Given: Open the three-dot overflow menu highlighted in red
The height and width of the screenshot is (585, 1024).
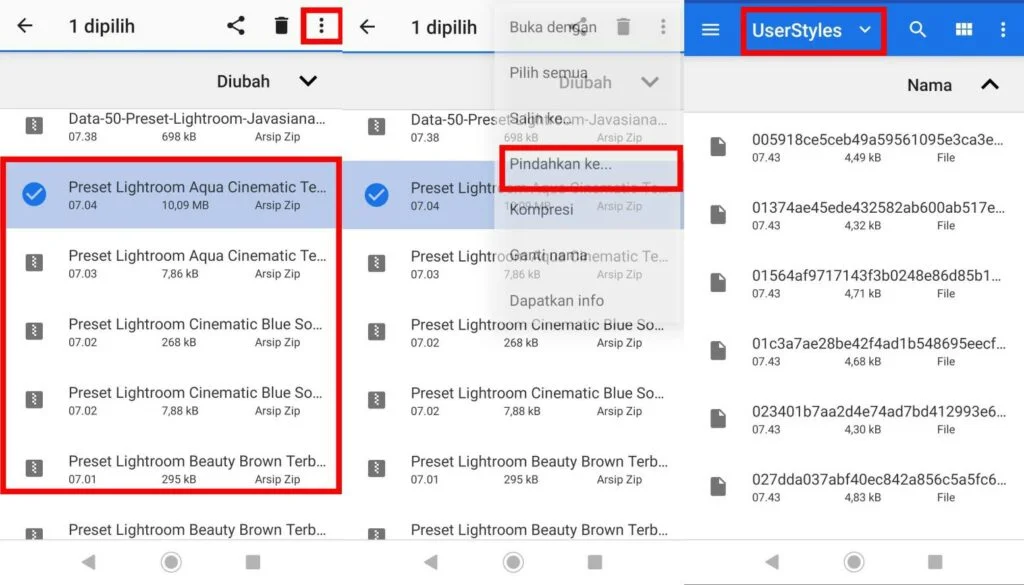Looking at the screenshot, I should [x=321, y=26].
